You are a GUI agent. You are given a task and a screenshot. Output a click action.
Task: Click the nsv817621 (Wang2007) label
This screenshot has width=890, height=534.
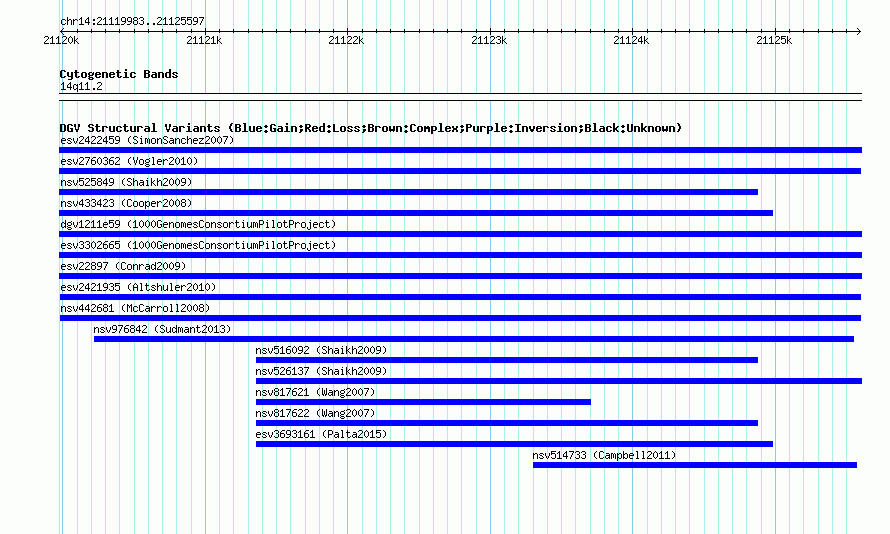point(315,392)
